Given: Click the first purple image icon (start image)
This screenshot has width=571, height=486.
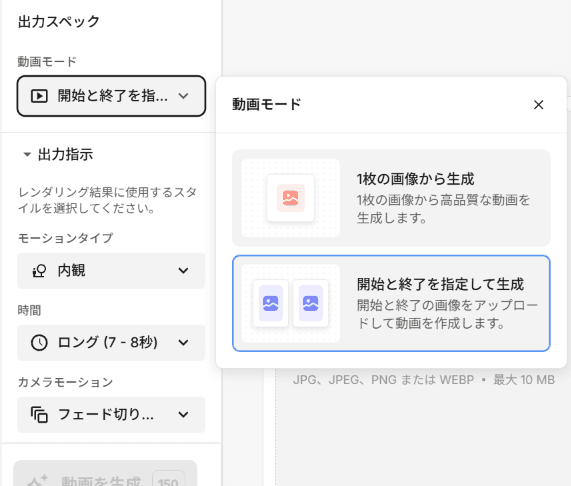Looking at the screenshot, I should [x=271, y=303].
